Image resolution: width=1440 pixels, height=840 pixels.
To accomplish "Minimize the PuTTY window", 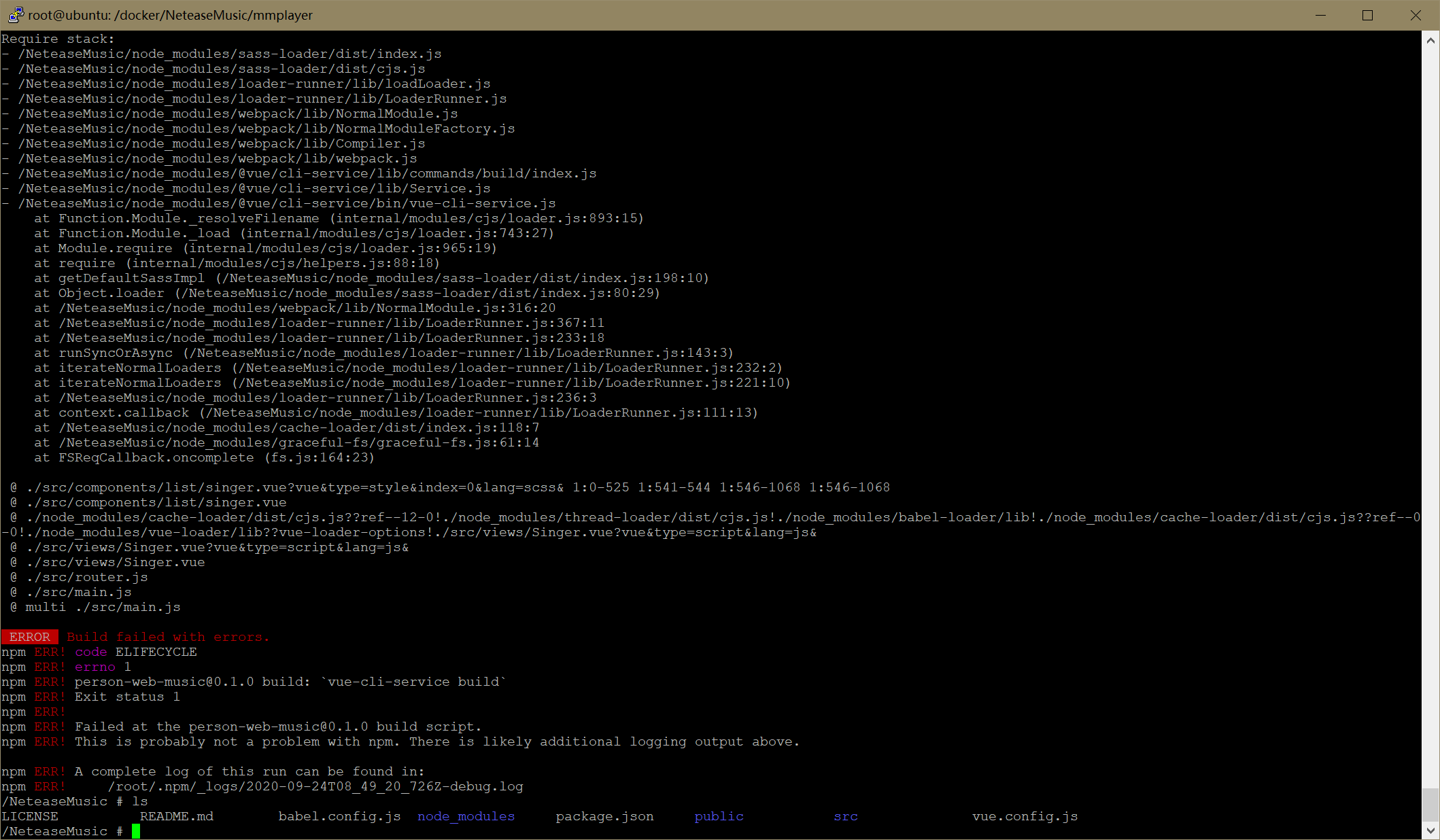I will [1319, 15].
